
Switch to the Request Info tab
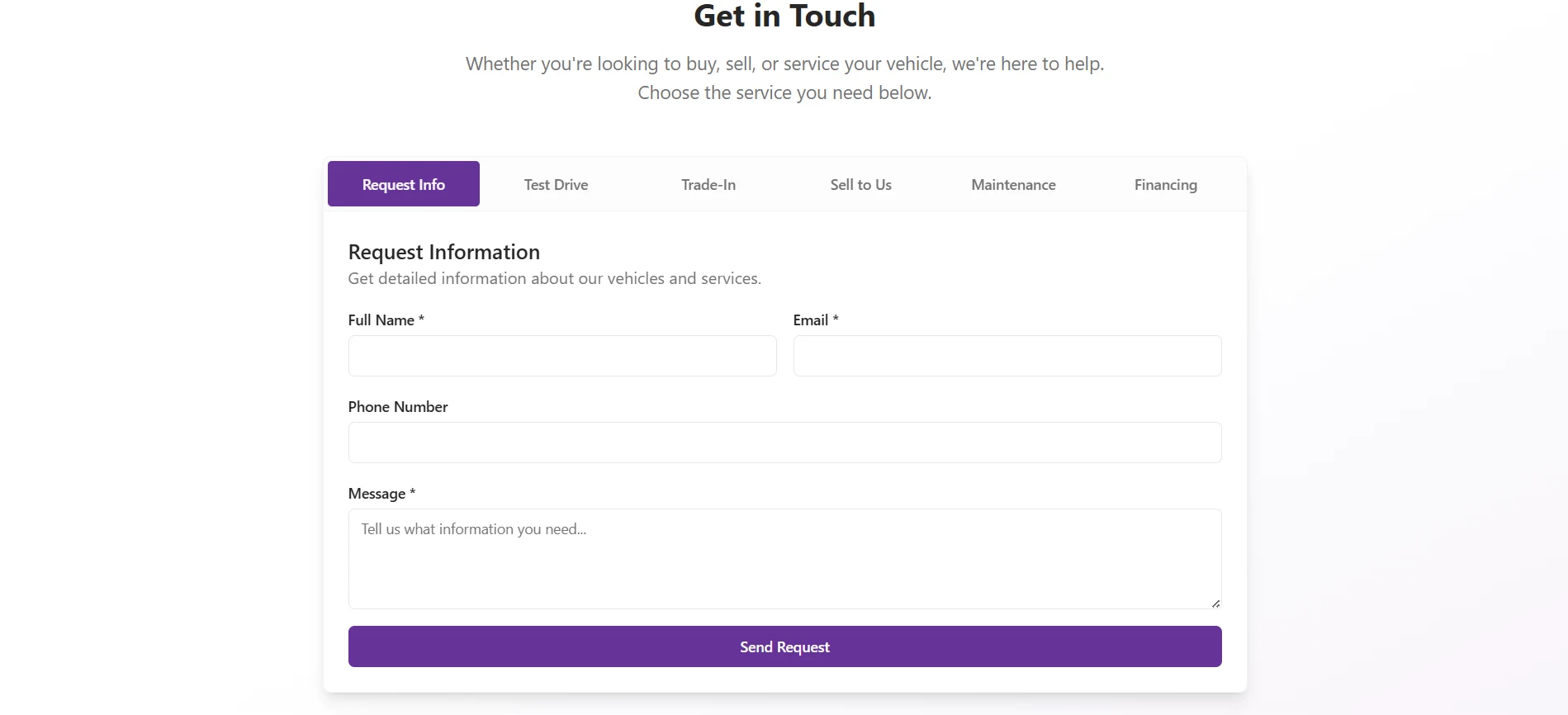[403, 184]
